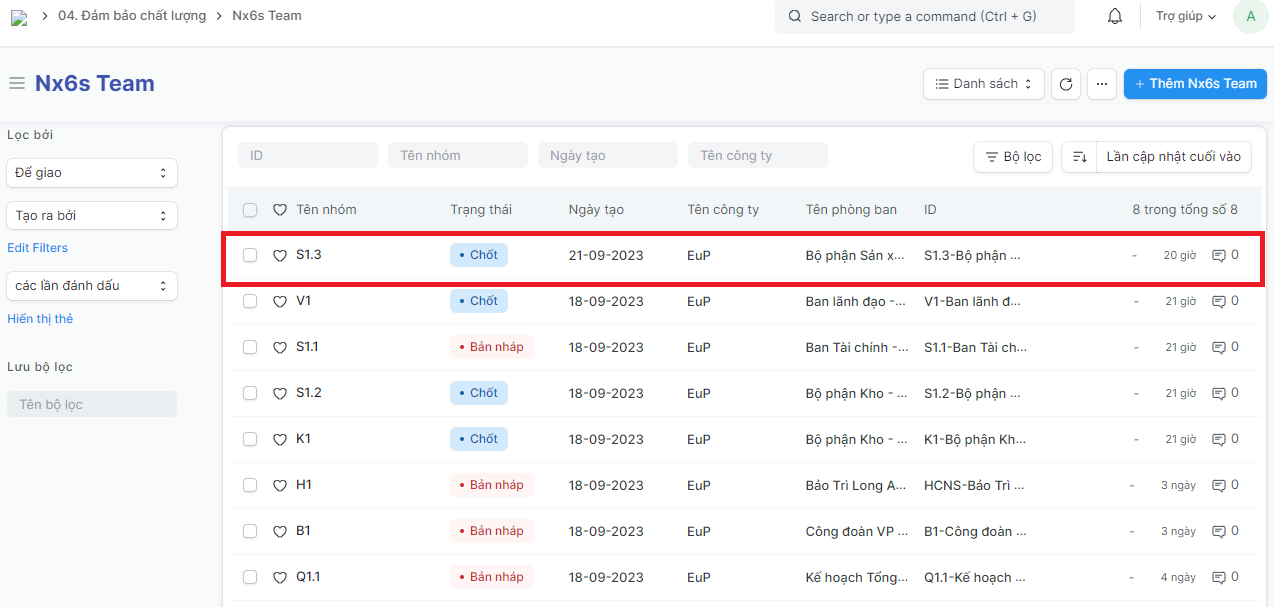Check the select-all checkbox in header
1274x607 pixels.
coord(250,210)
